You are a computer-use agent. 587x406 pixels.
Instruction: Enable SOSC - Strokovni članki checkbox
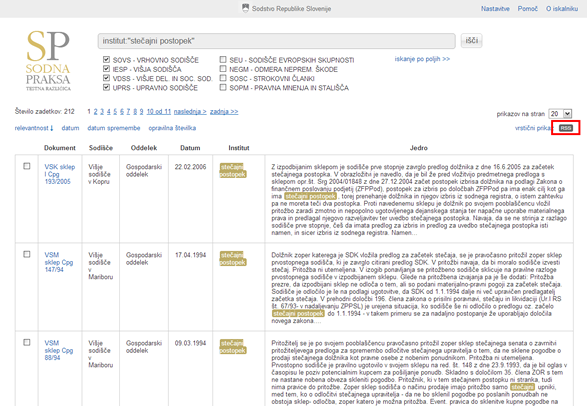[223, 78]
